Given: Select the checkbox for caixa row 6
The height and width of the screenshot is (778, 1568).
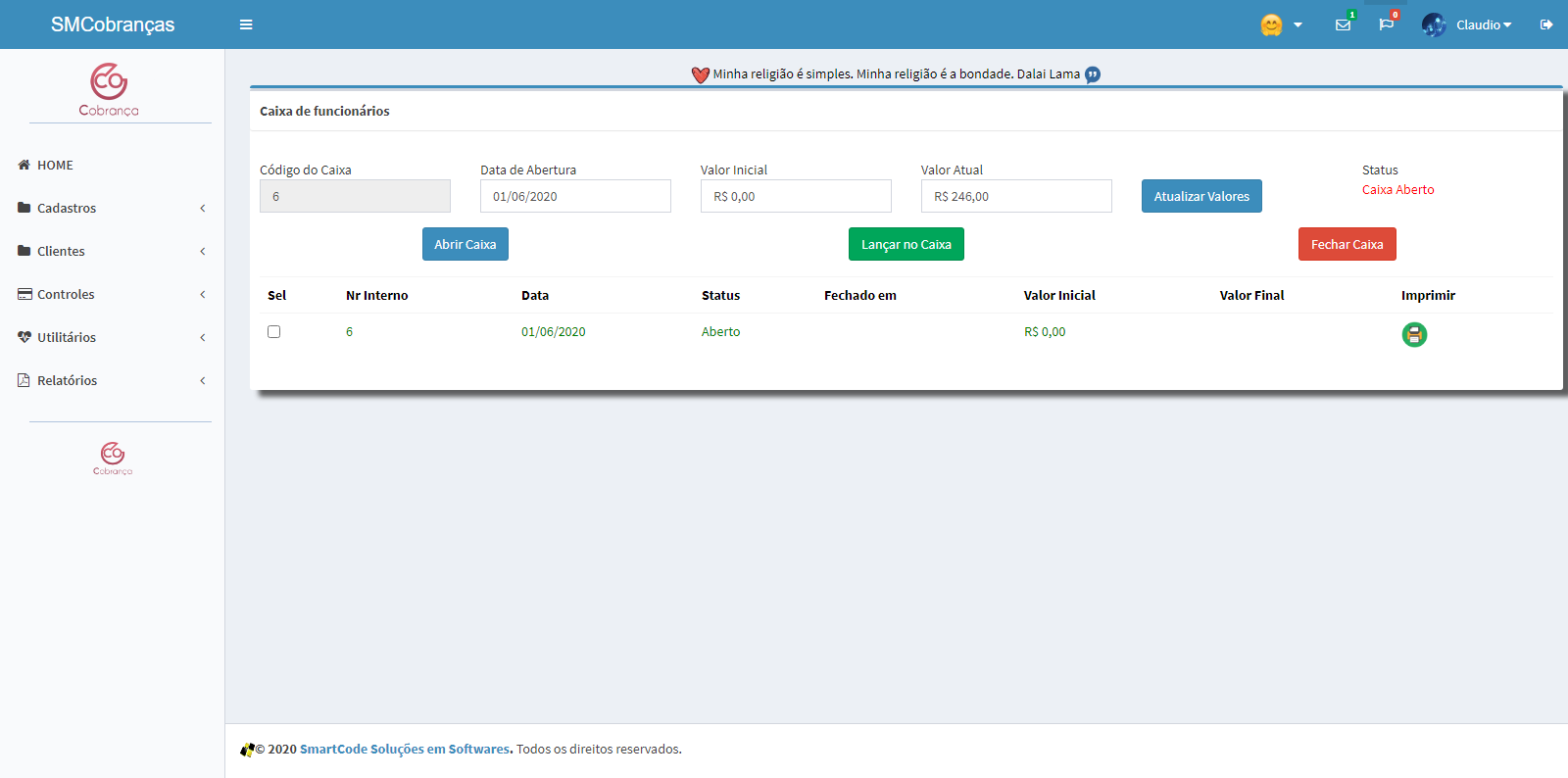Looking at the screenshot, I should click(274, 332).
